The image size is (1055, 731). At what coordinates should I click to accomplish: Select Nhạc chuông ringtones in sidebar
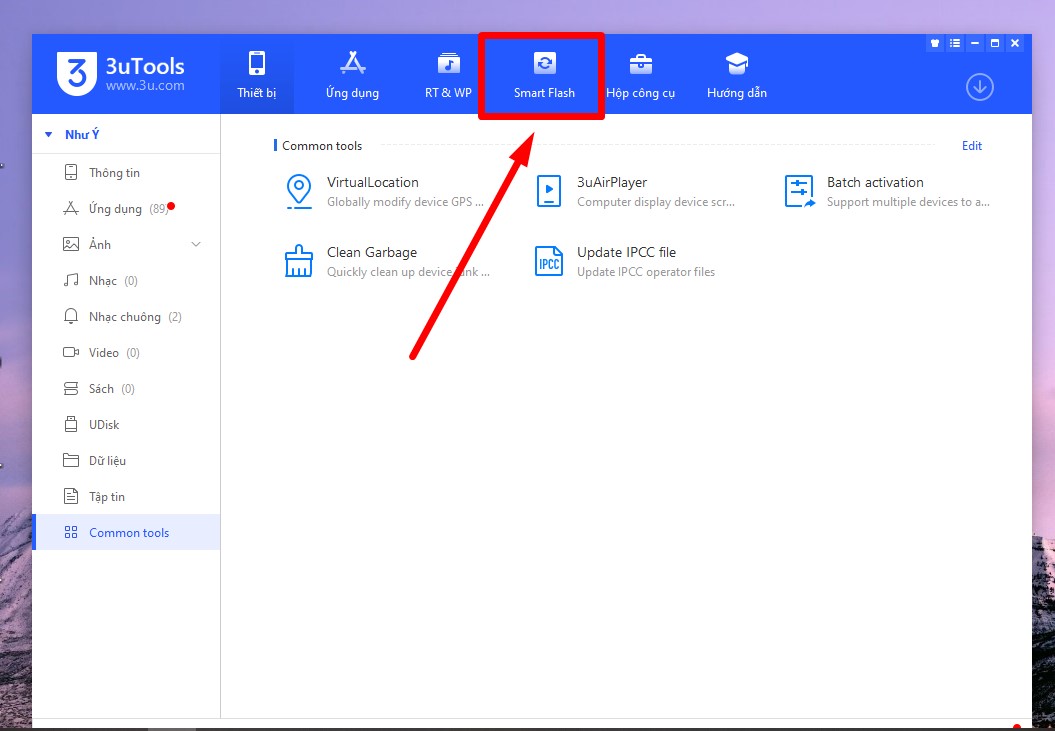124,317
